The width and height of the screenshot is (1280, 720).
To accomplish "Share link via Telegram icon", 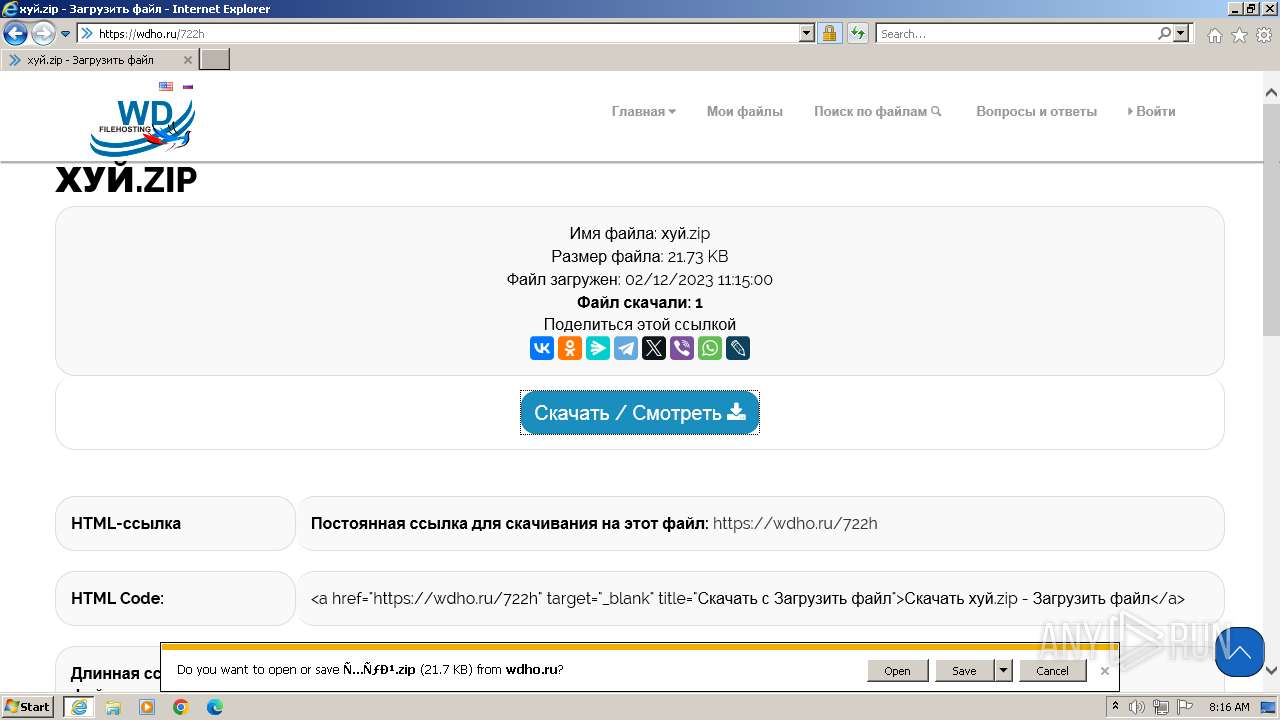I will pos(626,348).
